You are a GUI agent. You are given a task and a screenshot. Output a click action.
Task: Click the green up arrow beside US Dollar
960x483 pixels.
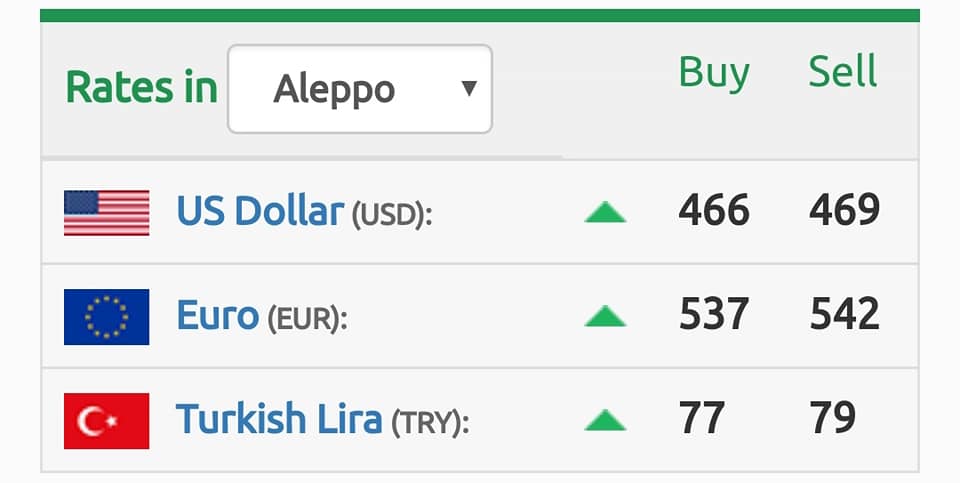click(x=605, y=212)
